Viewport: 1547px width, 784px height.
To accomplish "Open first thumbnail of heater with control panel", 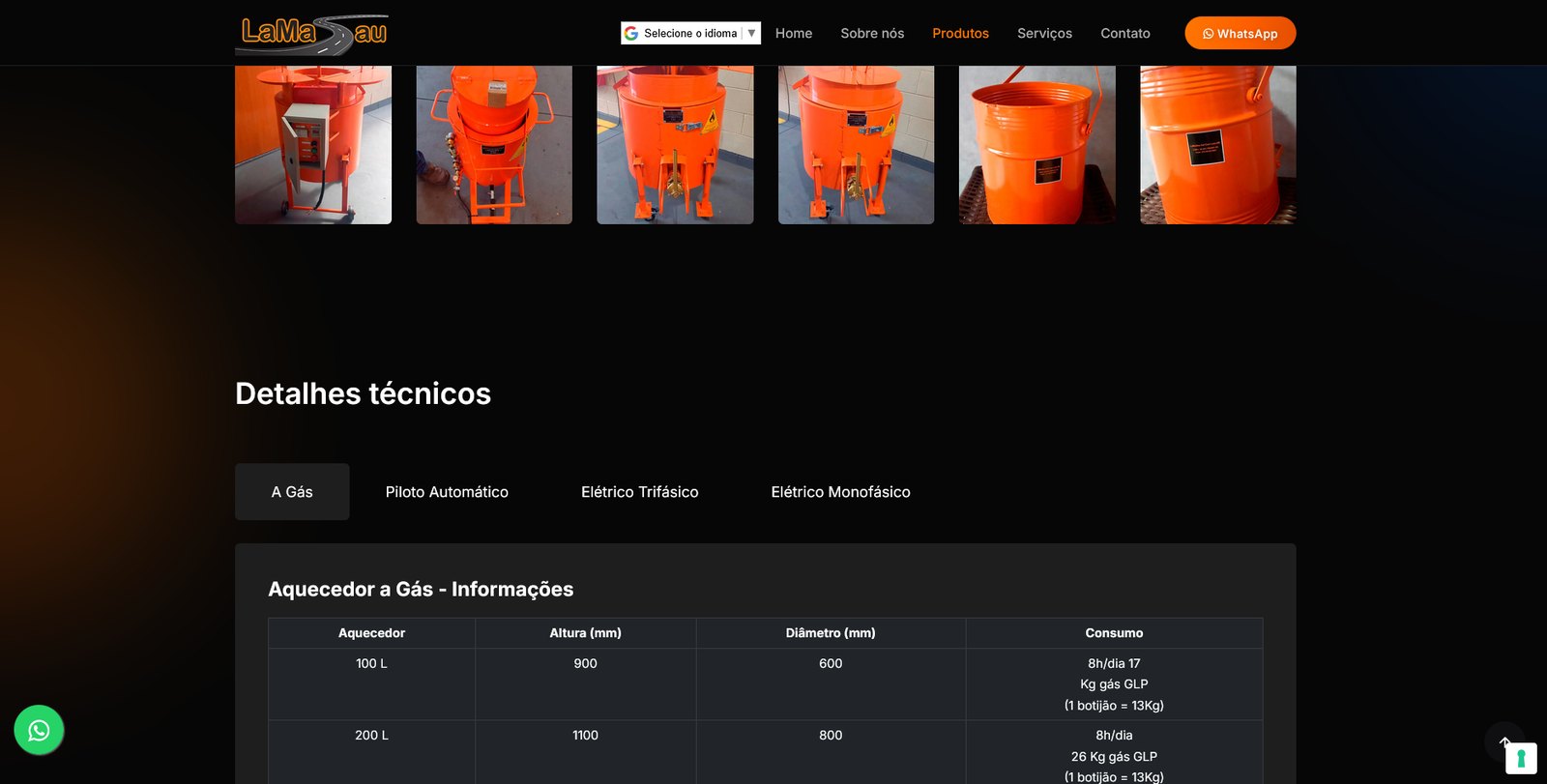I will (313, 145).
